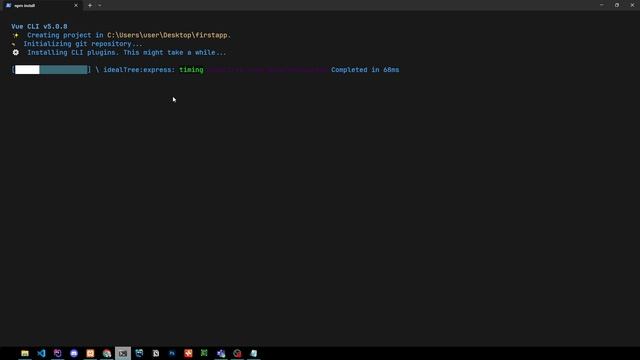This screenshot has width=640, height=360.
Task: Select the "npm install" terminal tab
Action: [x=41, y=5]
